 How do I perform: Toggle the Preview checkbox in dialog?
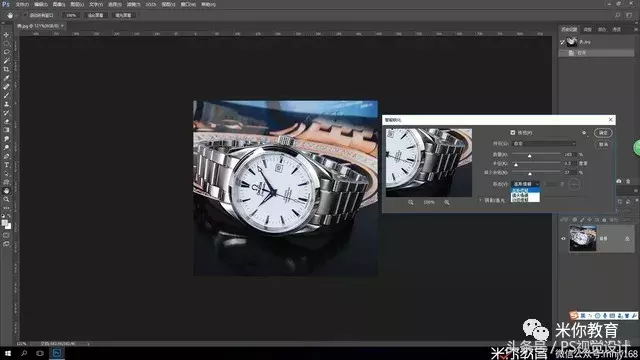513,133
